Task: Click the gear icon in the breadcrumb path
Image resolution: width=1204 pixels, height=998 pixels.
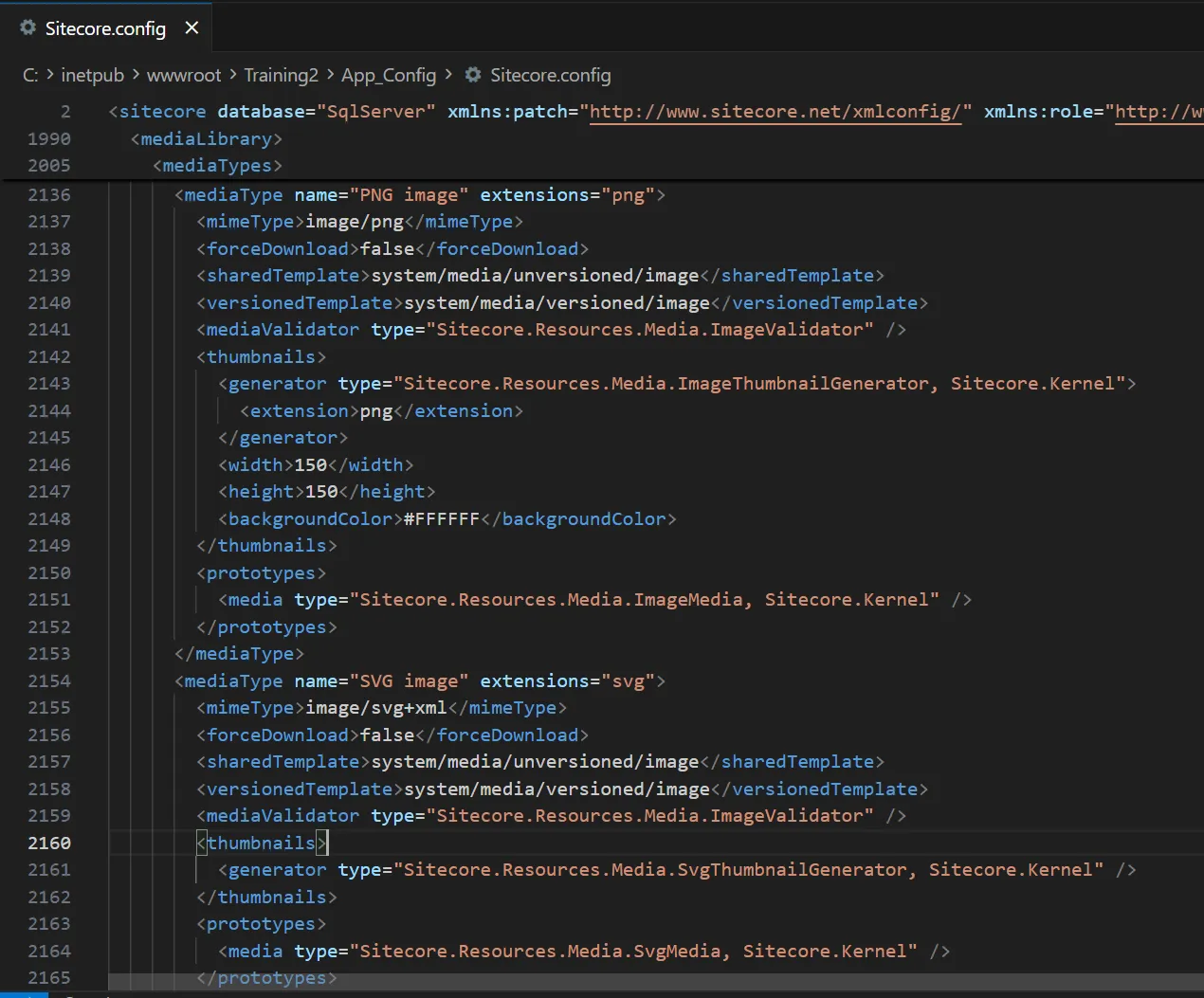Action: point(473,74)
